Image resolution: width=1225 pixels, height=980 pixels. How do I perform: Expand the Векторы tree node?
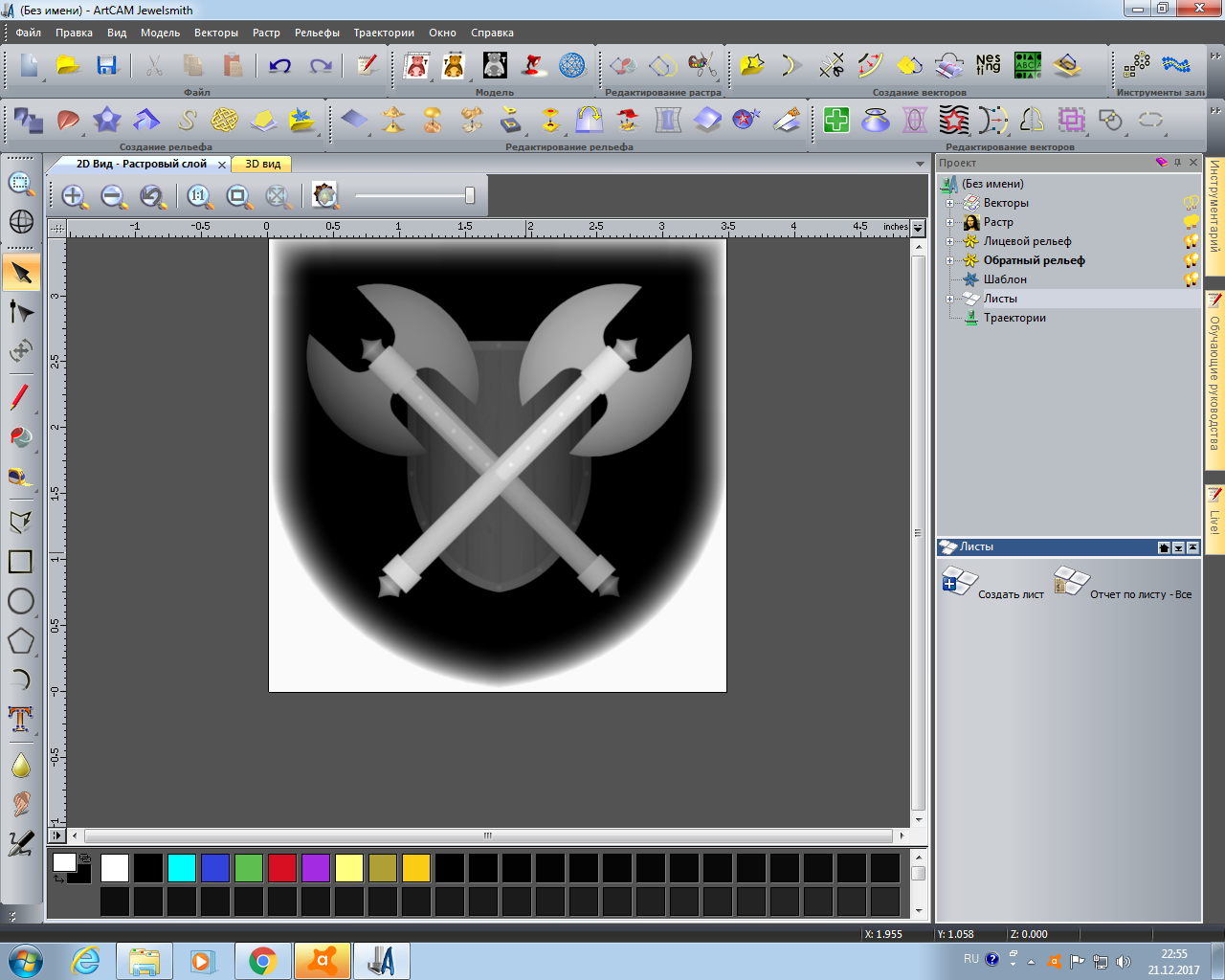[949, 203]
